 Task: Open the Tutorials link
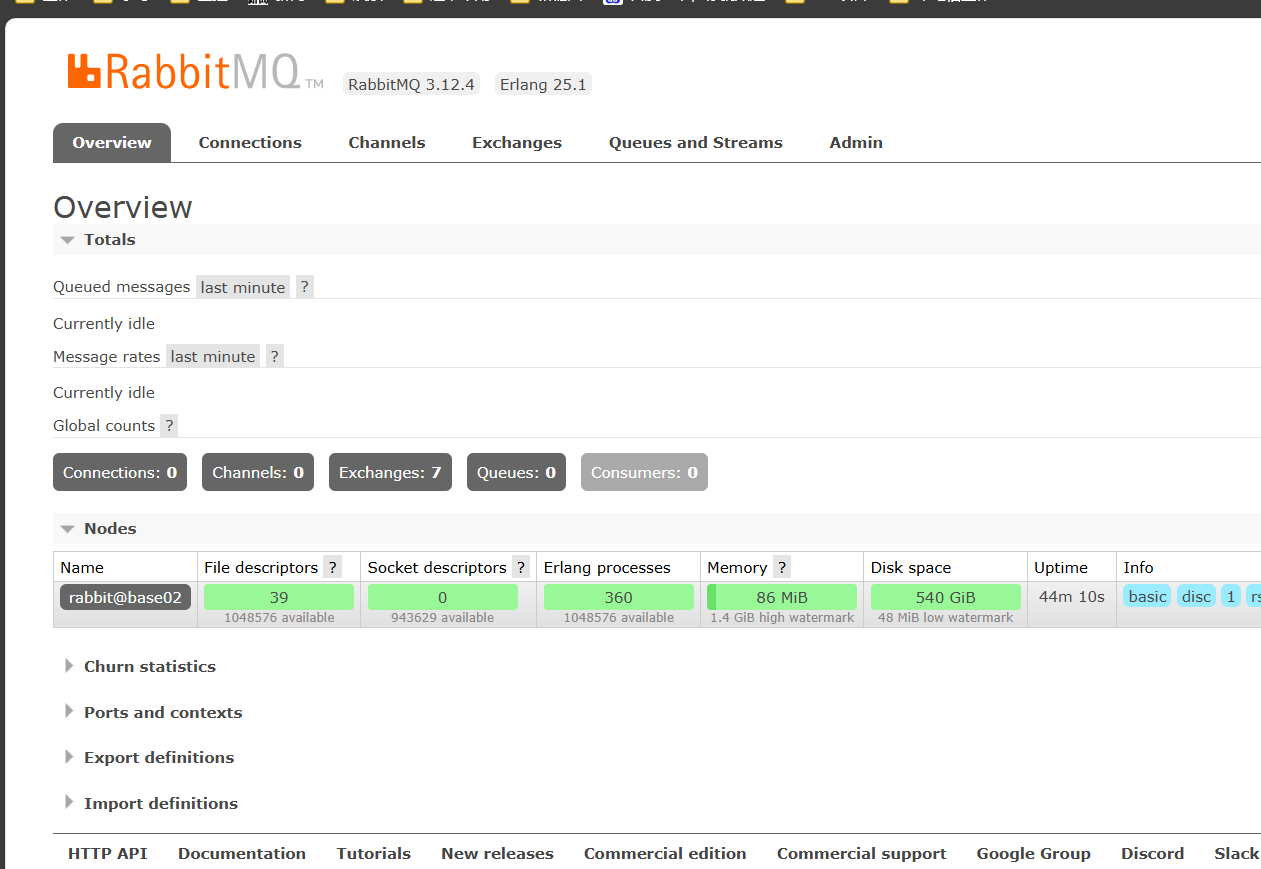coord(374,853)
